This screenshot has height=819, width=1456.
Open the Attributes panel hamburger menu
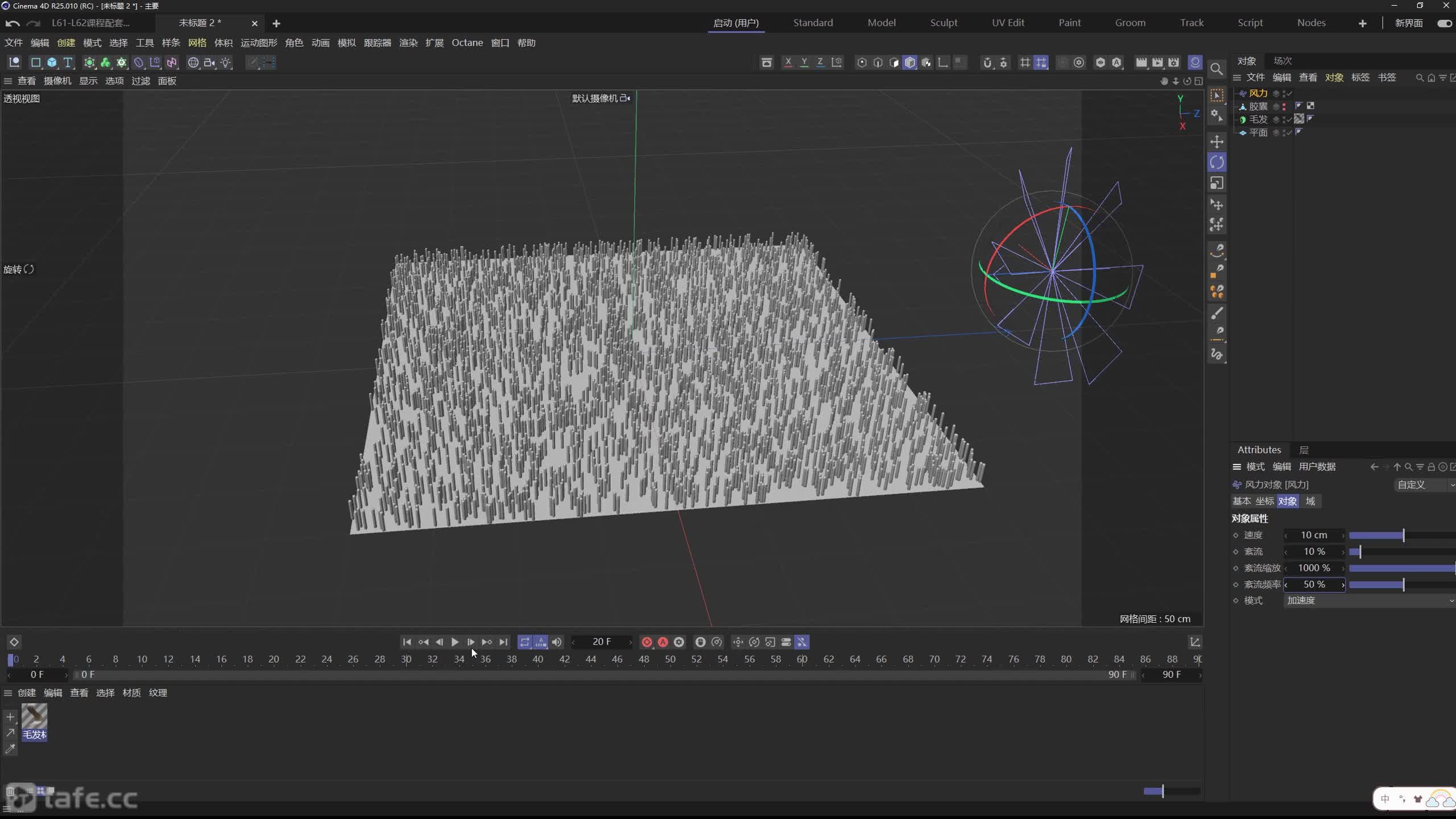[1236, 467]
